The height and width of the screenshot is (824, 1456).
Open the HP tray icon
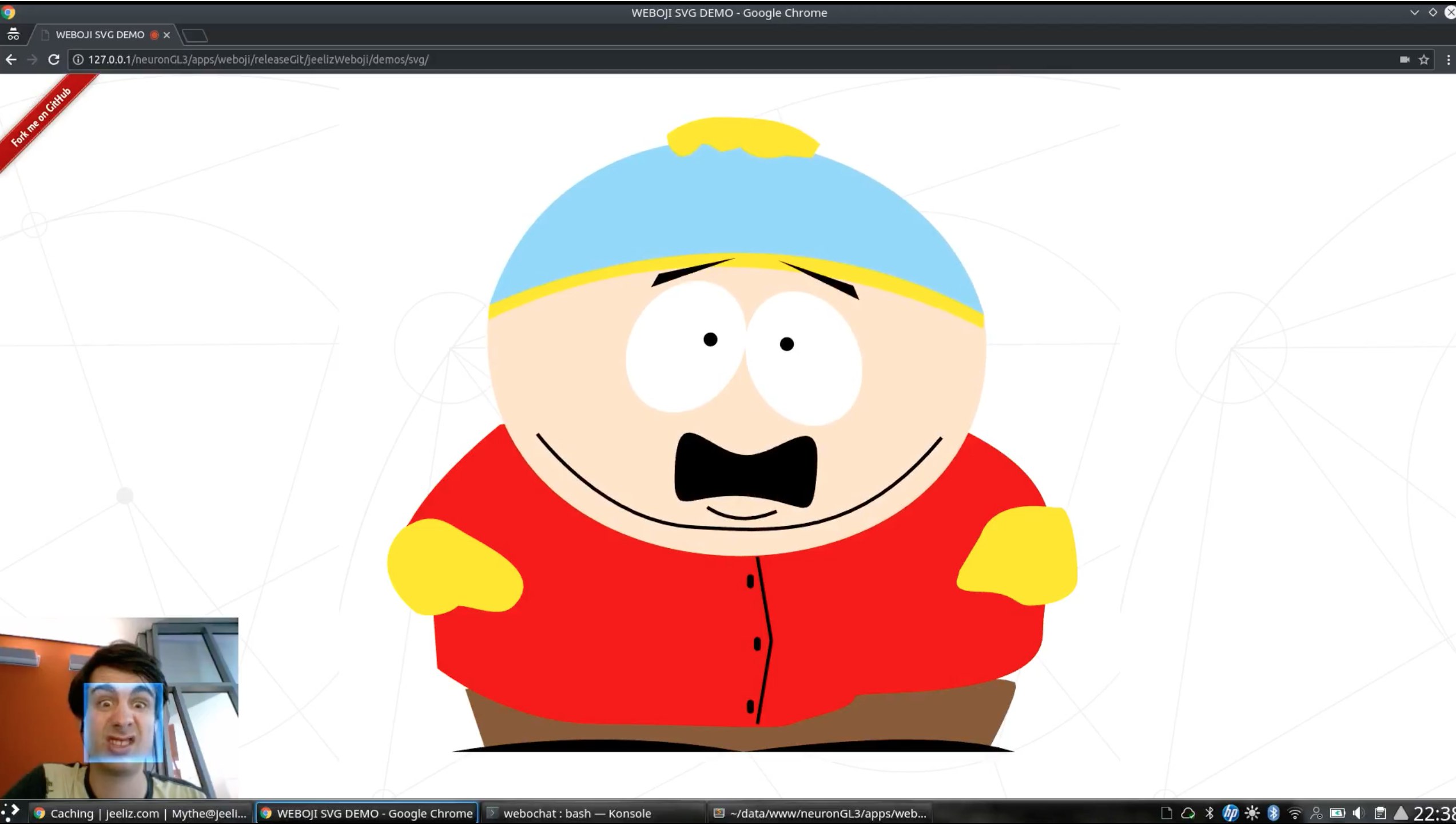tap(1231, 813)
